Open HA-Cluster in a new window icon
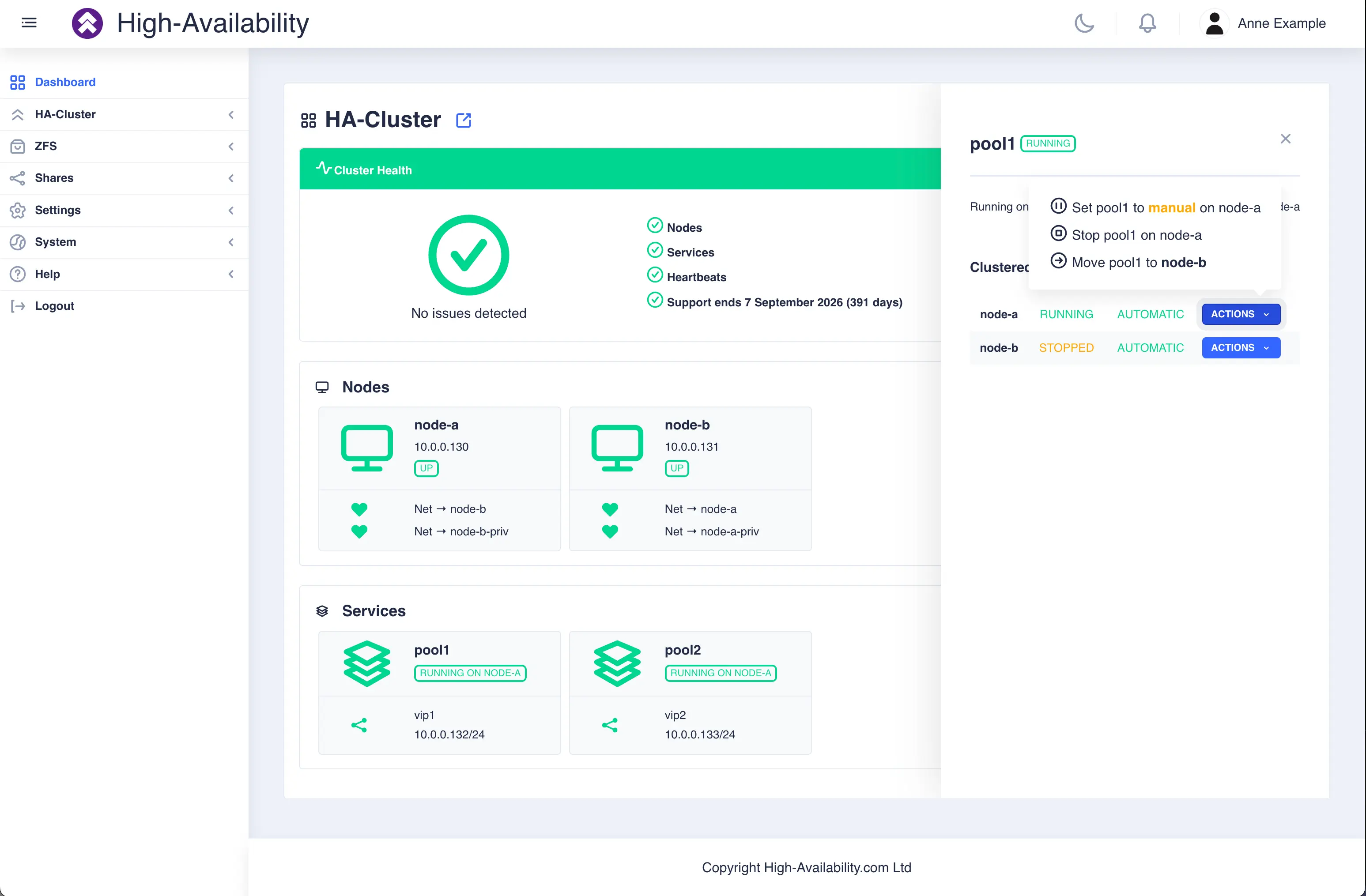The width and height of the screenshot is (1366, 896). click(463, 120)
